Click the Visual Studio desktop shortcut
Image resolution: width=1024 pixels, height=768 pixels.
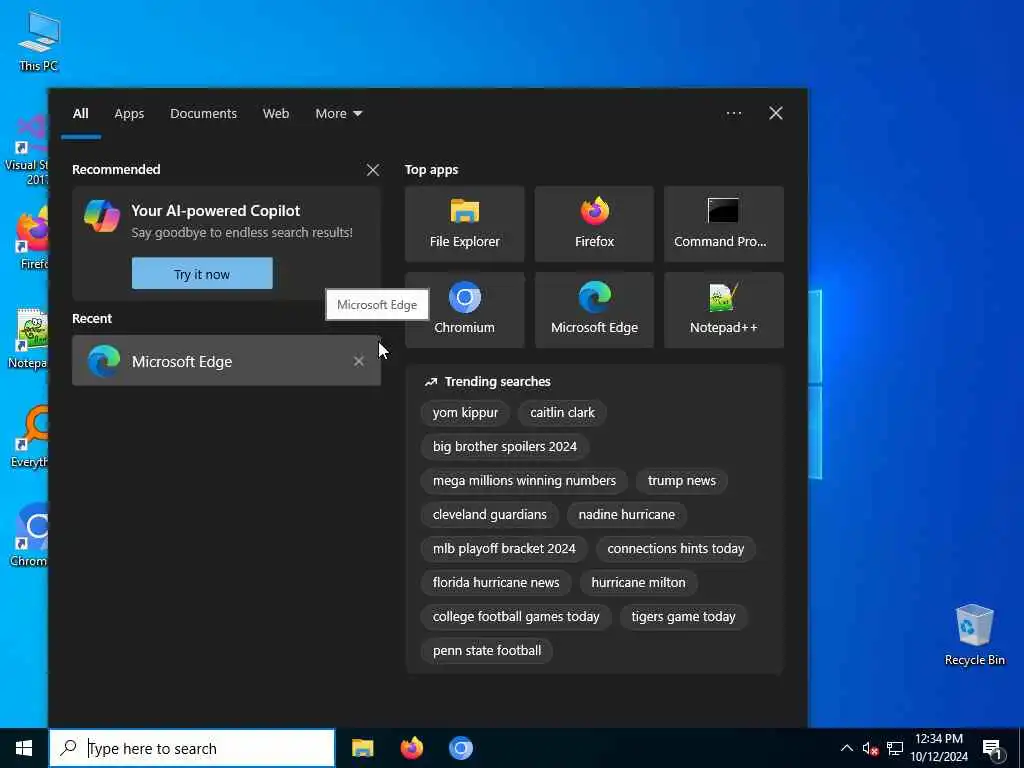coord(26,150)
